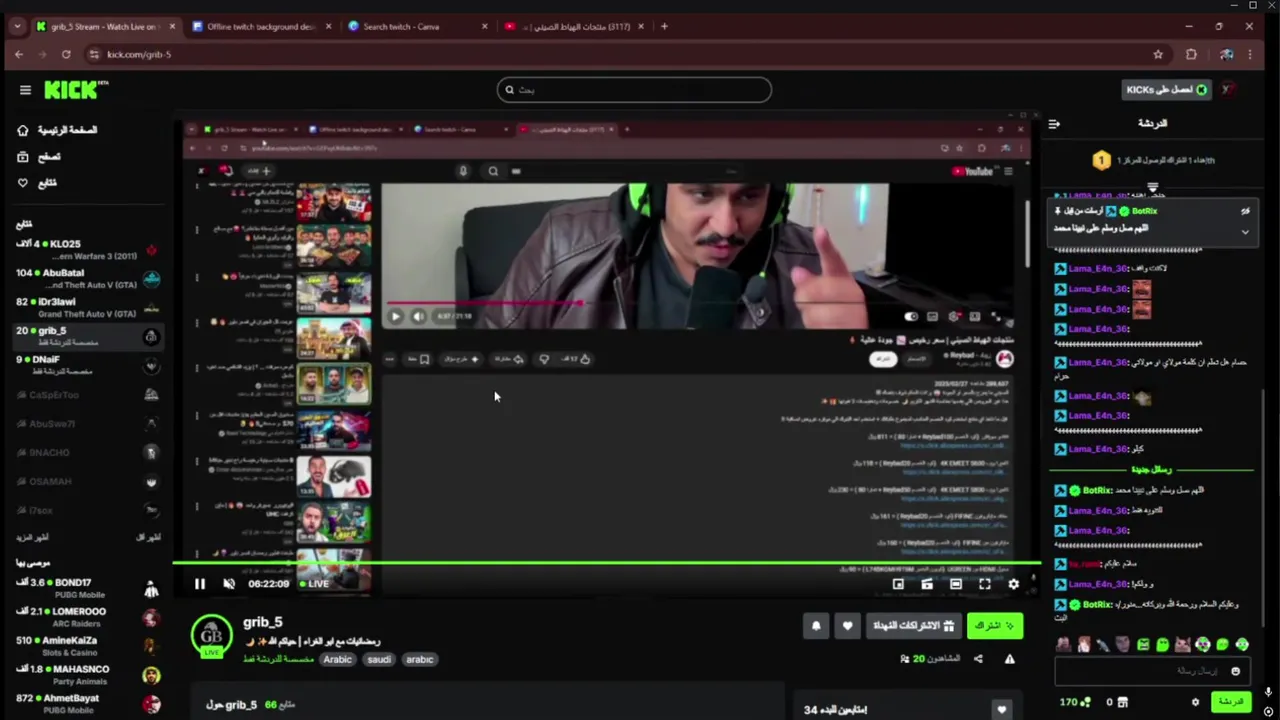Image resolution: width=1280 pixels, height=720 pixels.
Task: Click the heart next to 34 subscribers goal
Action: coord(1001,710)
